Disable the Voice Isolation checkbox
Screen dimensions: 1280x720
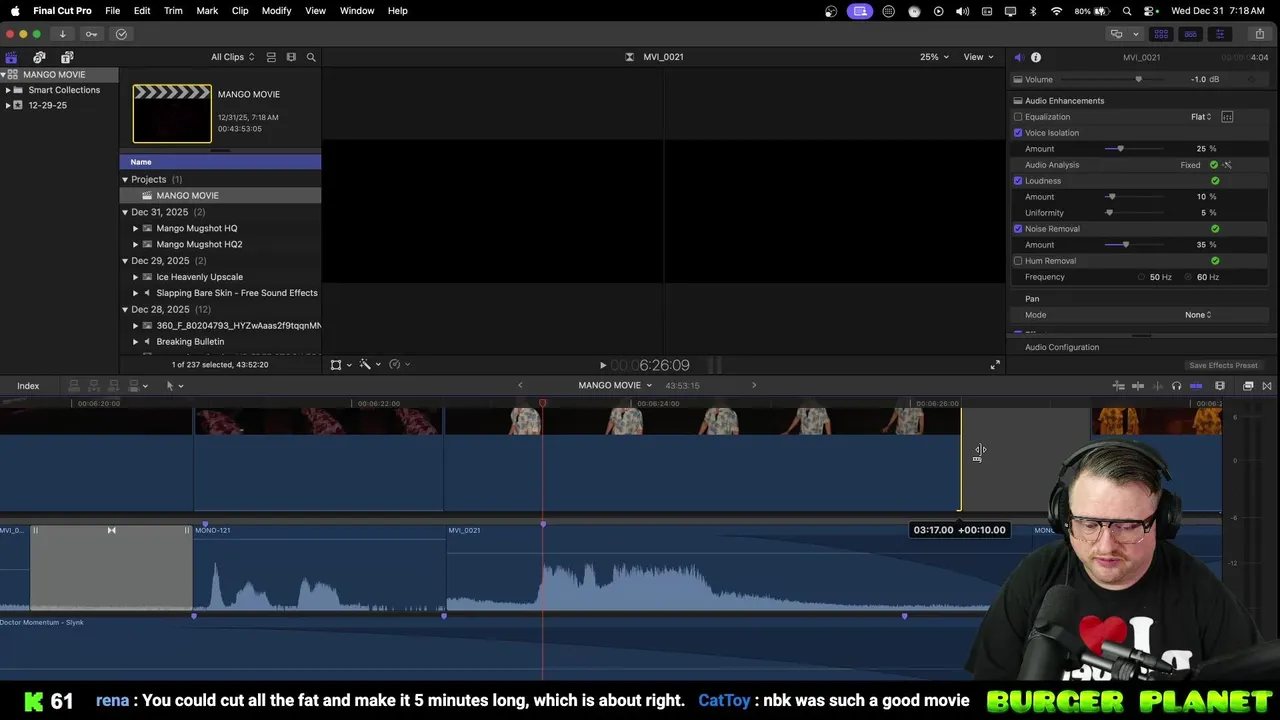[1018, 133]
